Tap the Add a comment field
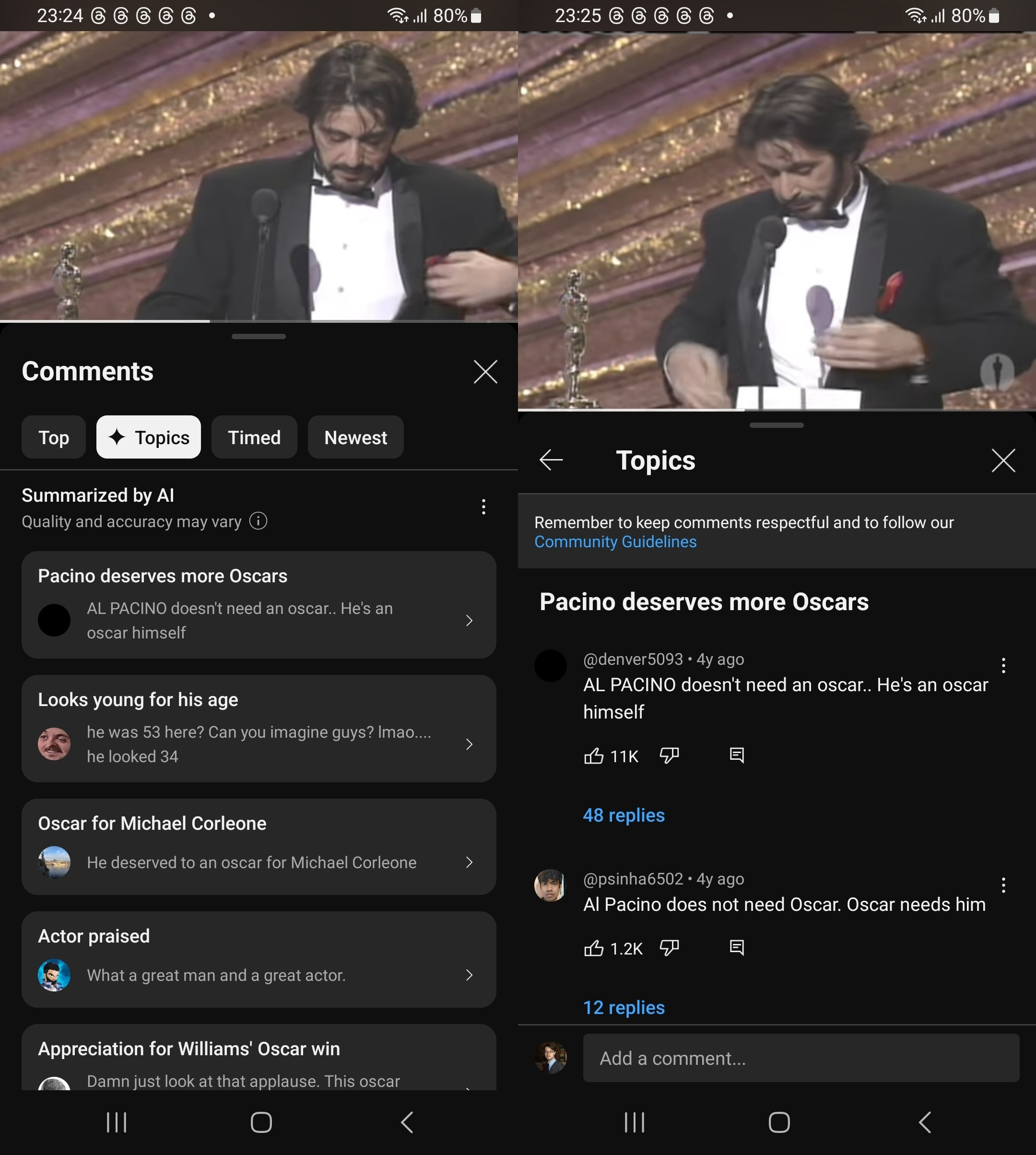 point(801,1058)
